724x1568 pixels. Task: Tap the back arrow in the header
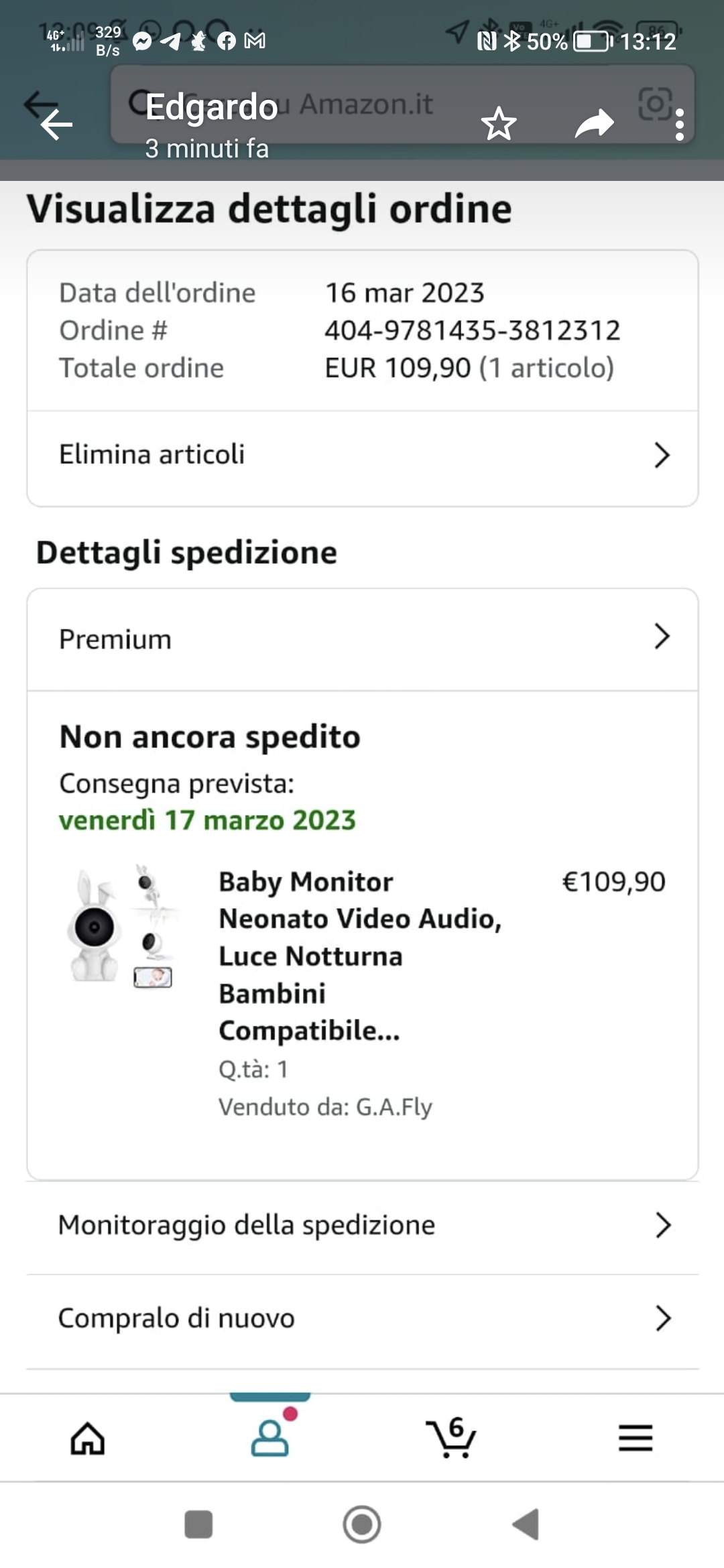tap(56, 125)
